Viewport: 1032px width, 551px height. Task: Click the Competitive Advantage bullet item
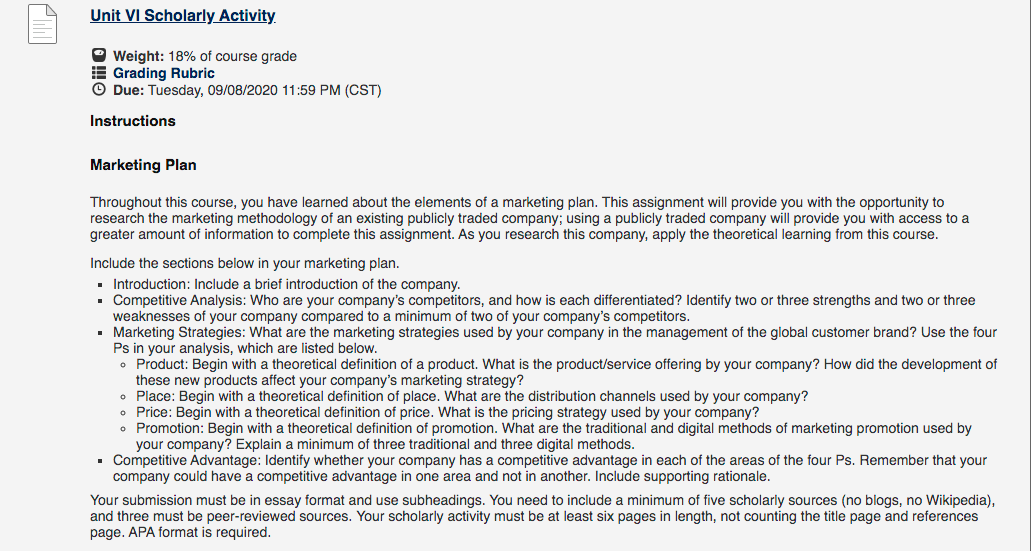pyautogui.click(x=550, y=469)
